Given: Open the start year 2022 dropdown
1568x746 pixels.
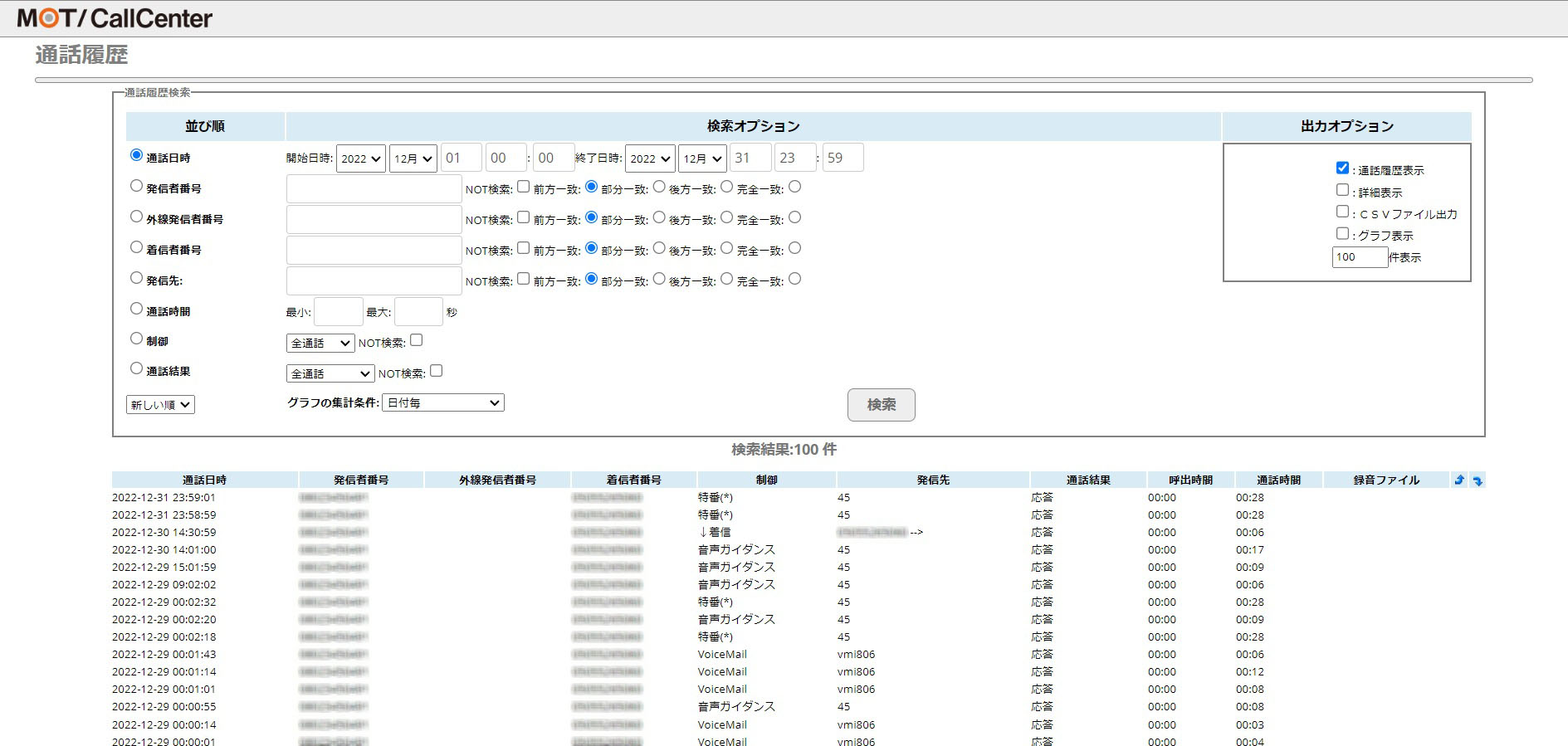Looking at the screenshot, I should (360, 158).
